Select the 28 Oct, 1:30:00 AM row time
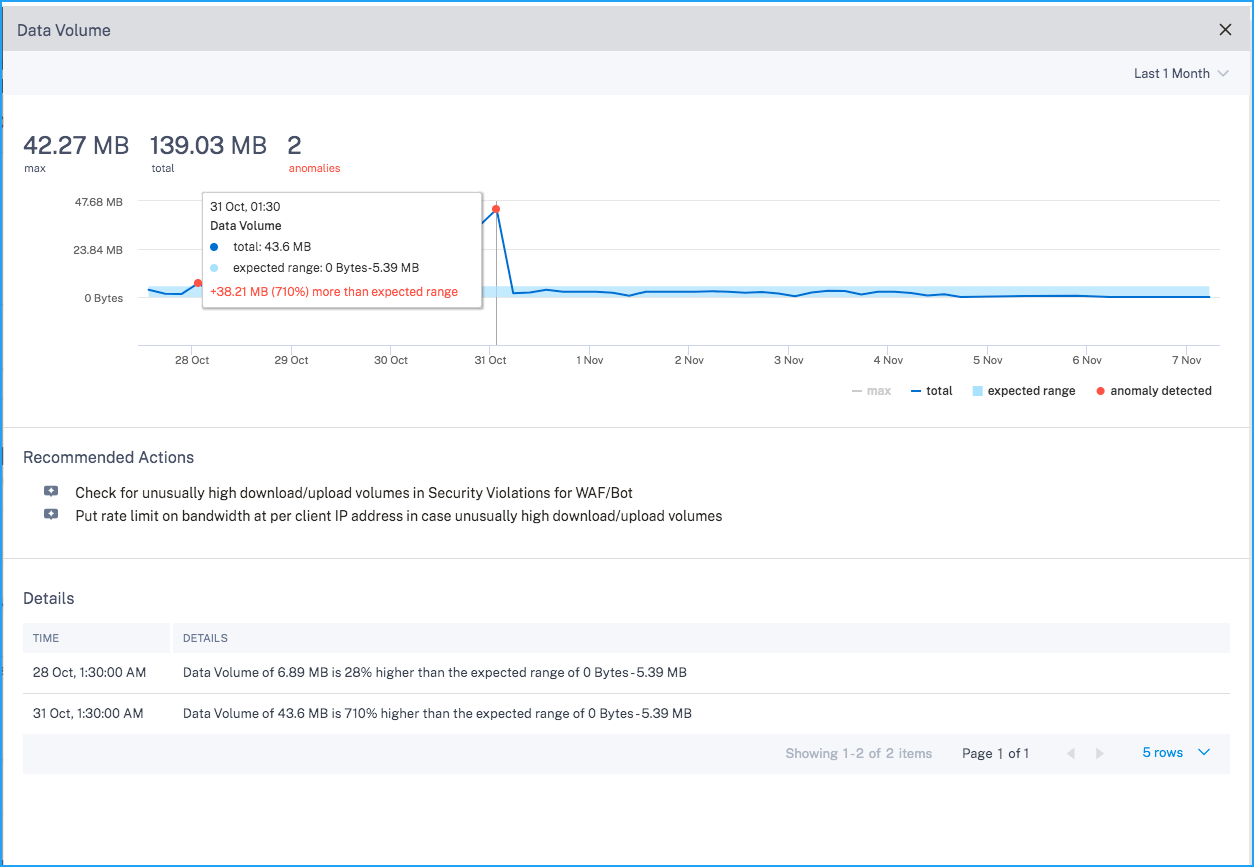The width and height of the screenshot is (1254, 867). click(89, 673)
